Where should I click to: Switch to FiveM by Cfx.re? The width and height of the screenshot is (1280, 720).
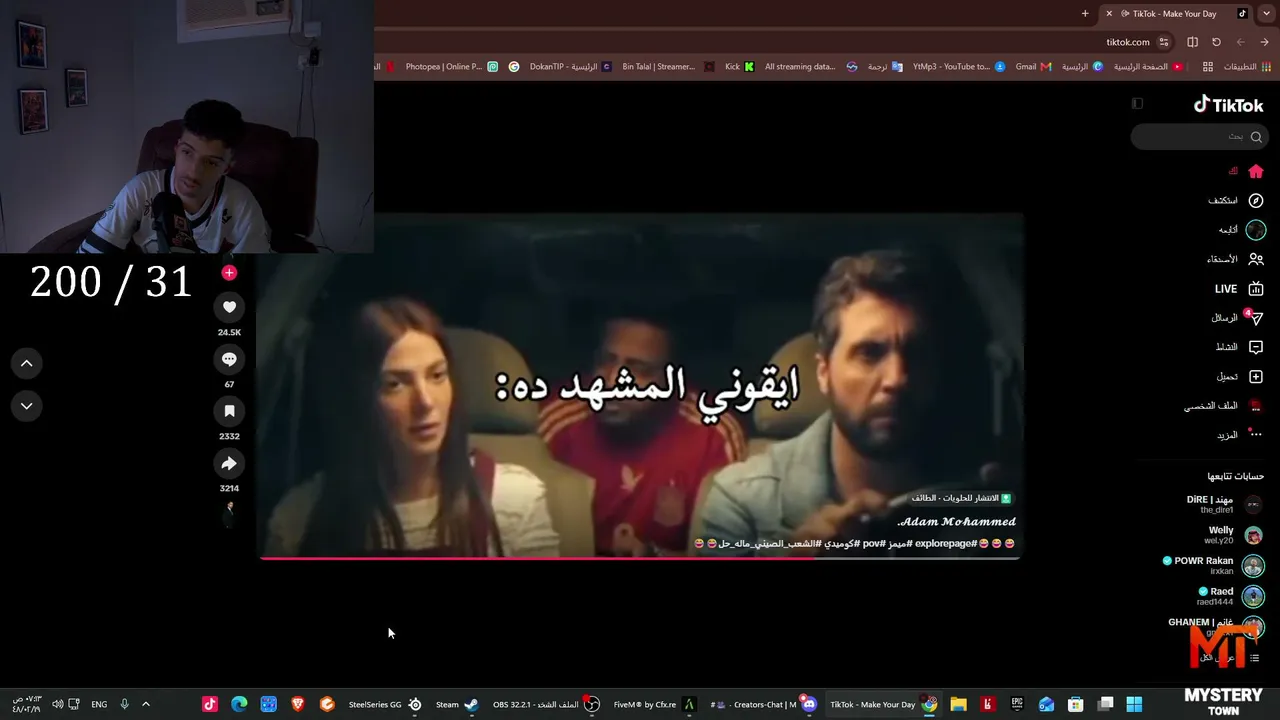[655, 704]
